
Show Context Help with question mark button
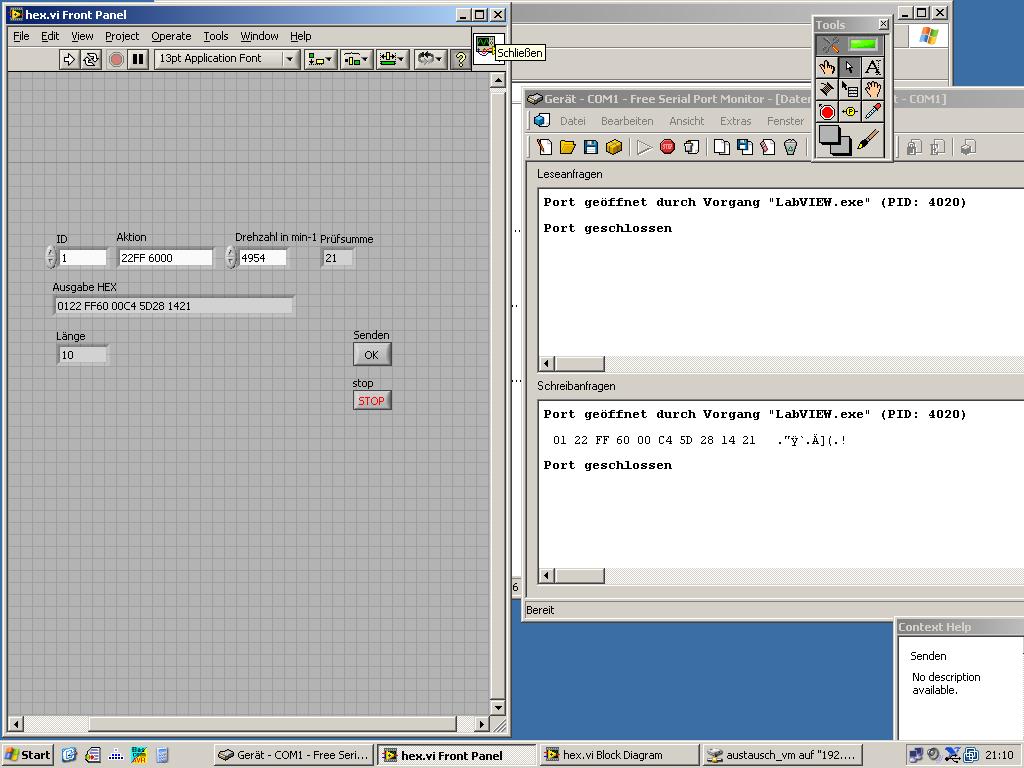[x=460, y=59]
